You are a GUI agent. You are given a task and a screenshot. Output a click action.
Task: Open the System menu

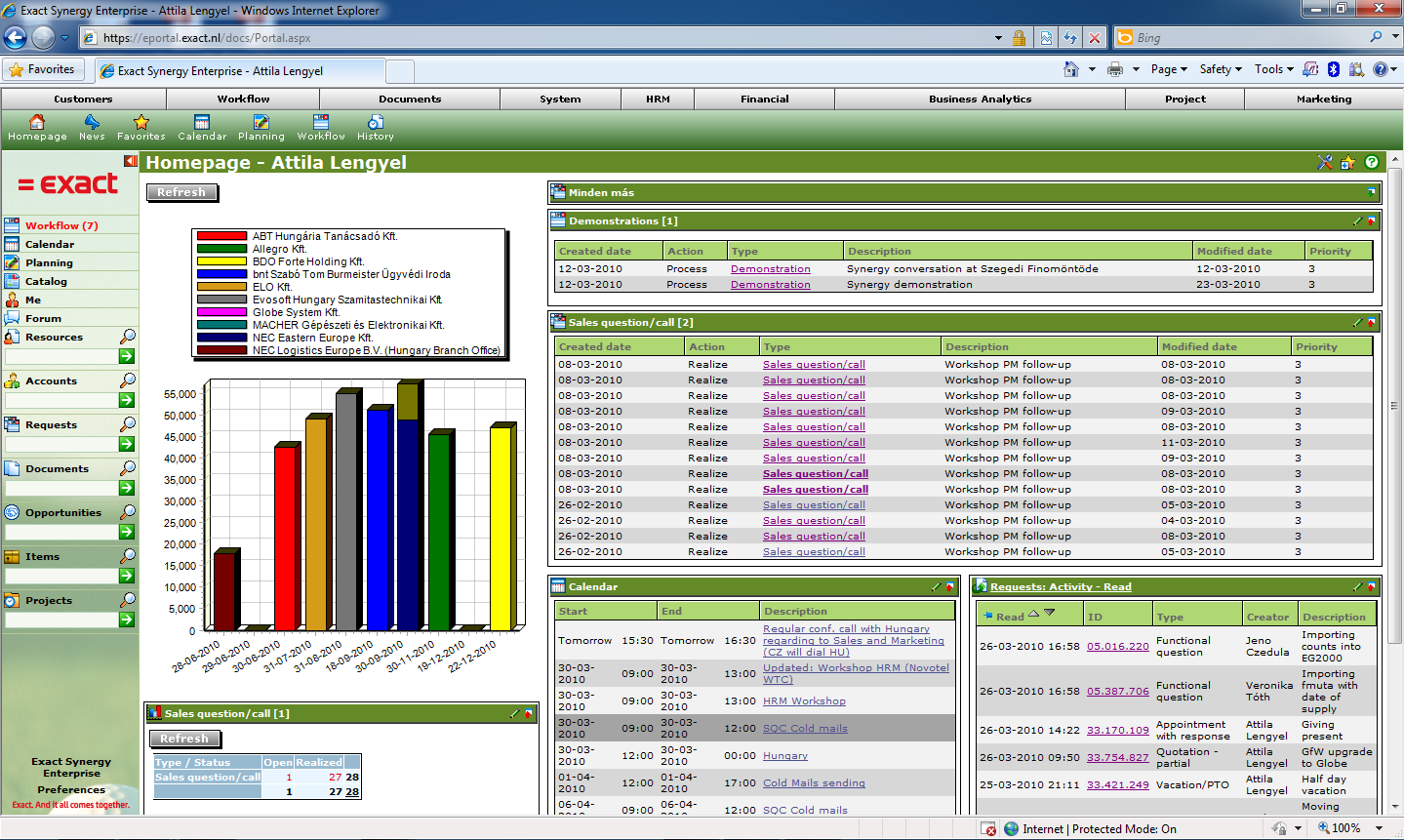(560, 100)
